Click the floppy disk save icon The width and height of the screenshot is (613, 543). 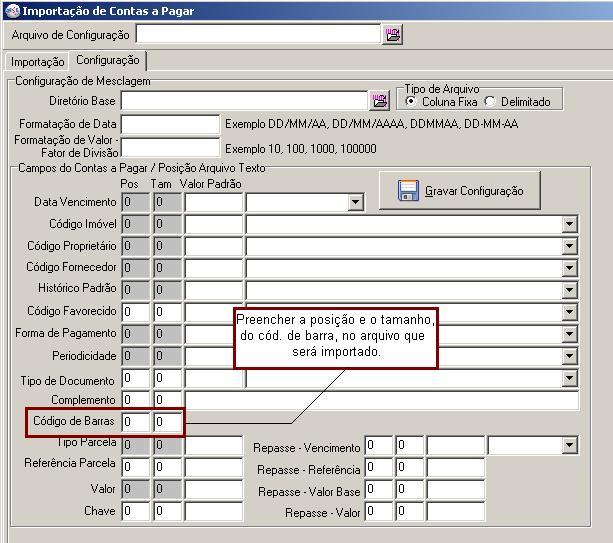(408, 191)
